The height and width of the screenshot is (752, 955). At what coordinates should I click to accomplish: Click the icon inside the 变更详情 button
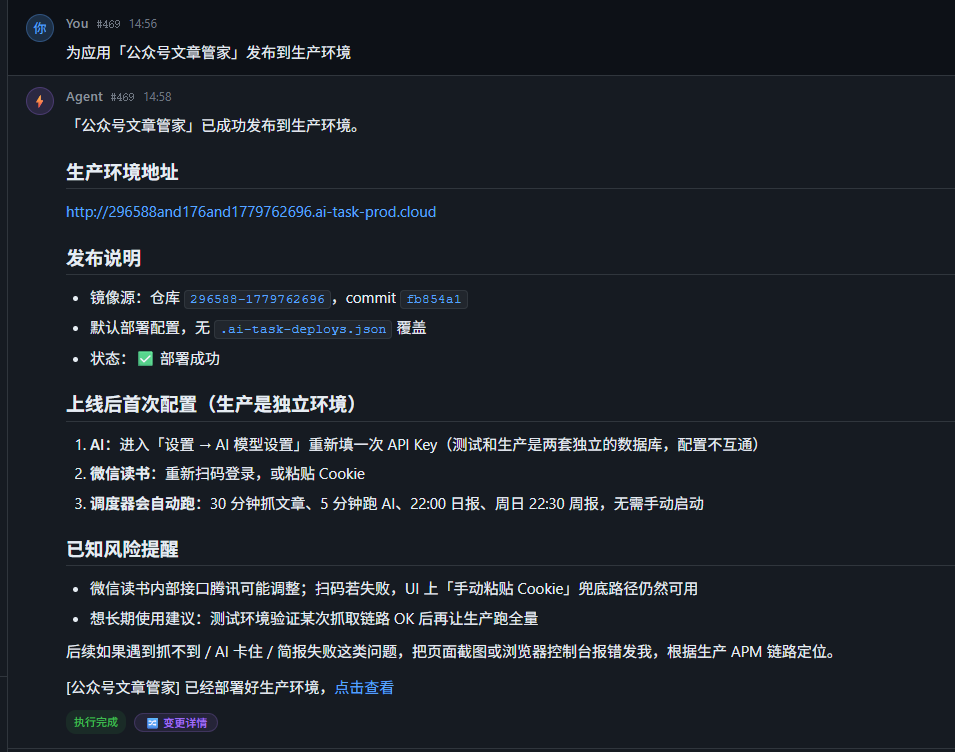pos(152,723)
